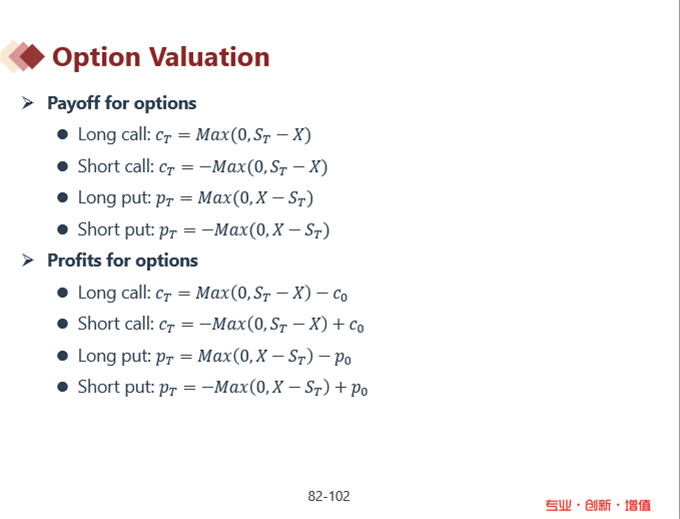
Task: Click the profit Short call formula with plus c0
Action: coord(221,325)
